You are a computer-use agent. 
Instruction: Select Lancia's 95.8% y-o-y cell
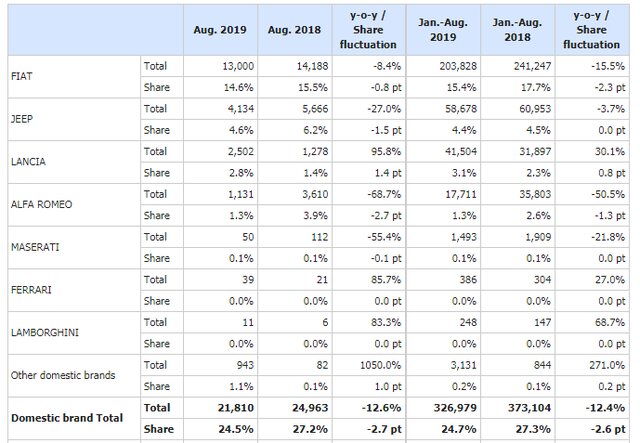click(x=369, y=151)
